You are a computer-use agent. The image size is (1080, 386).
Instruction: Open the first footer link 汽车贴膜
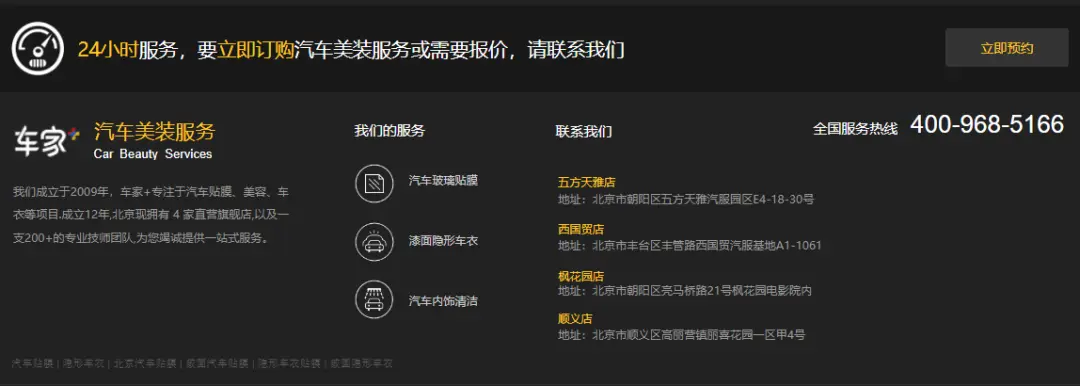click(x=32, y=363)
